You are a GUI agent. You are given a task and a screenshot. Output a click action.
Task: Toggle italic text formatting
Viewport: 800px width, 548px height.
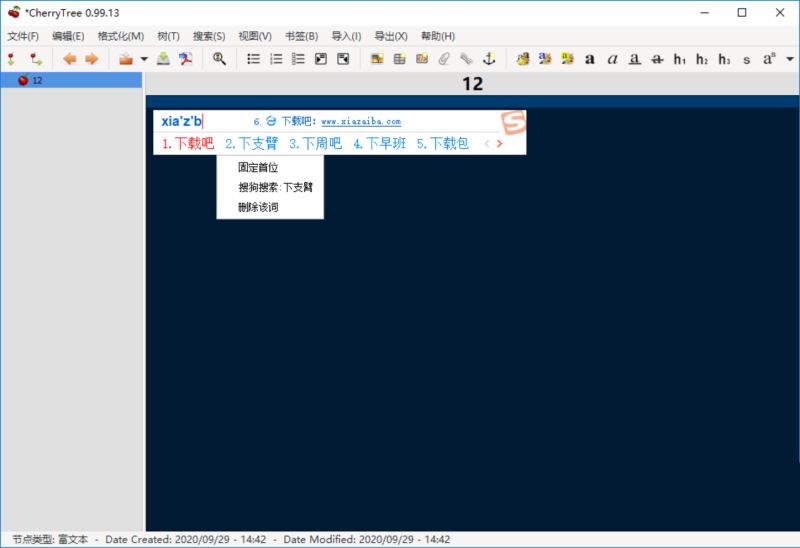pyautogui.click(x=612, y=59)
